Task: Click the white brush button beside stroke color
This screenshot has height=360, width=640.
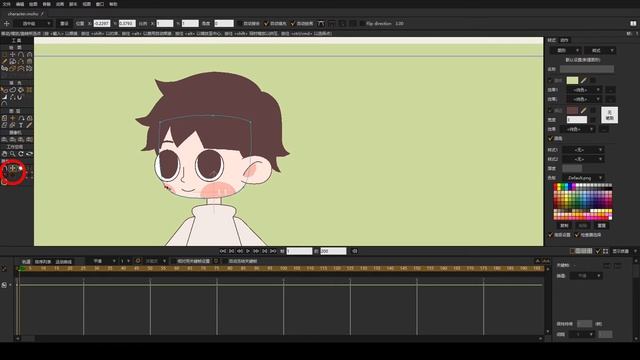Action: click(x=609, y=115)
